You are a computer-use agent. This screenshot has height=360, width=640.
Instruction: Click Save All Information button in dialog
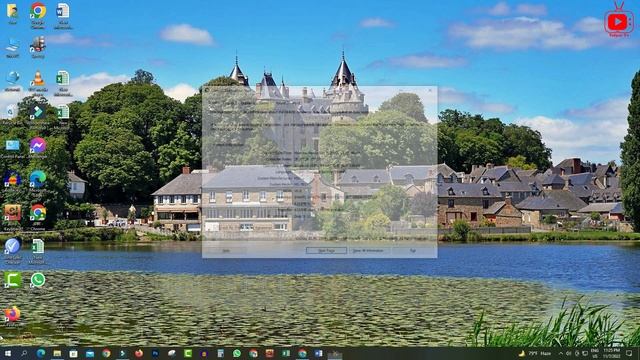[368, 251]
